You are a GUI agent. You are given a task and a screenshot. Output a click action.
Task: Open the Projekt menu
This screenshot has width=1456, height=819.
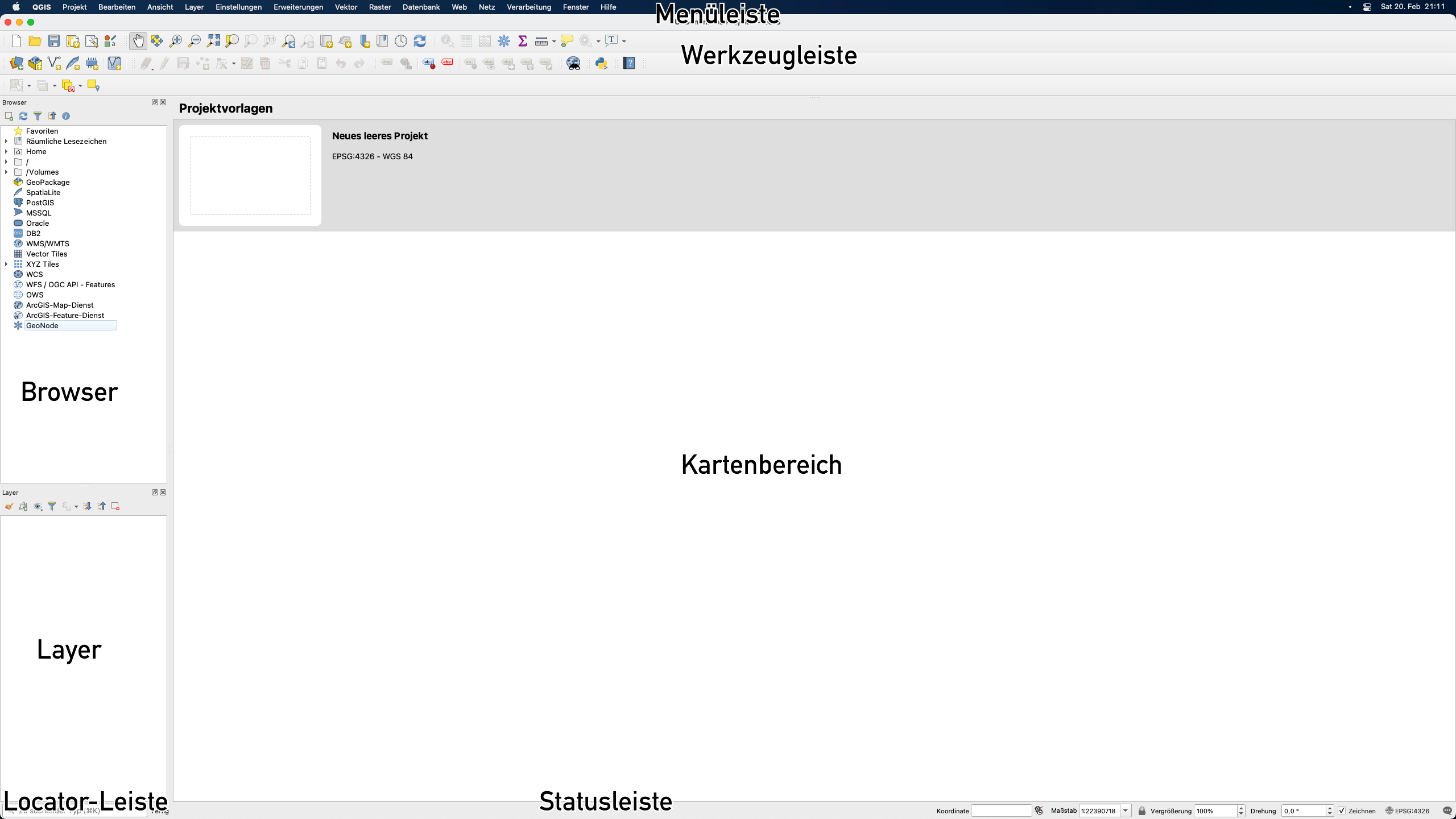click(x=75, y=7)
